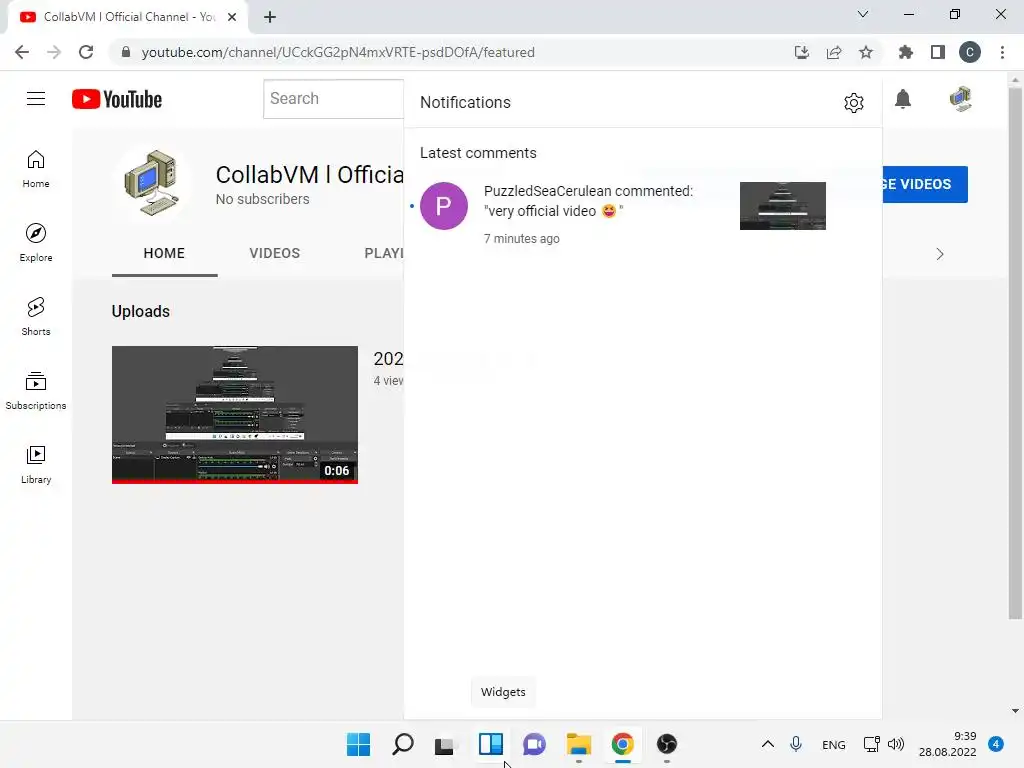Open the Uploads section heading

(x=140, y=312)
